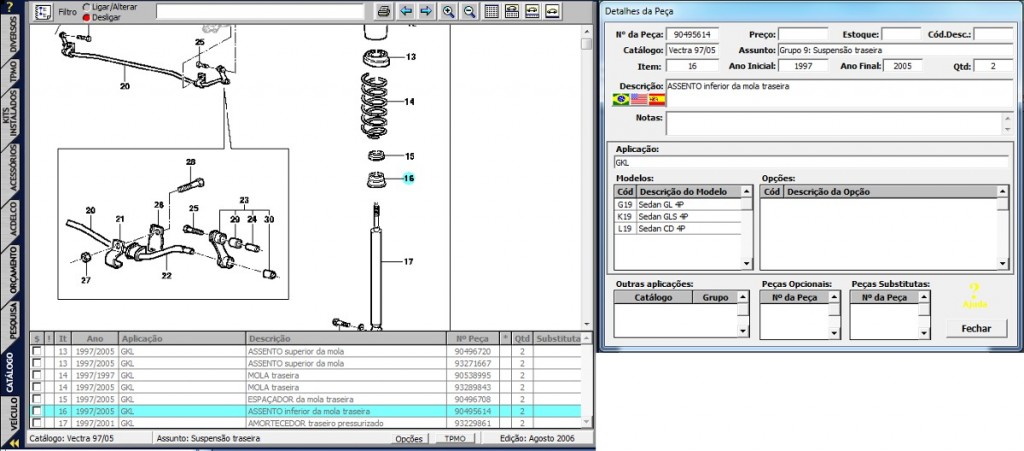Open the PESQUISA sidebar tab
This screenshot has width=1024, height=451.
13,321
